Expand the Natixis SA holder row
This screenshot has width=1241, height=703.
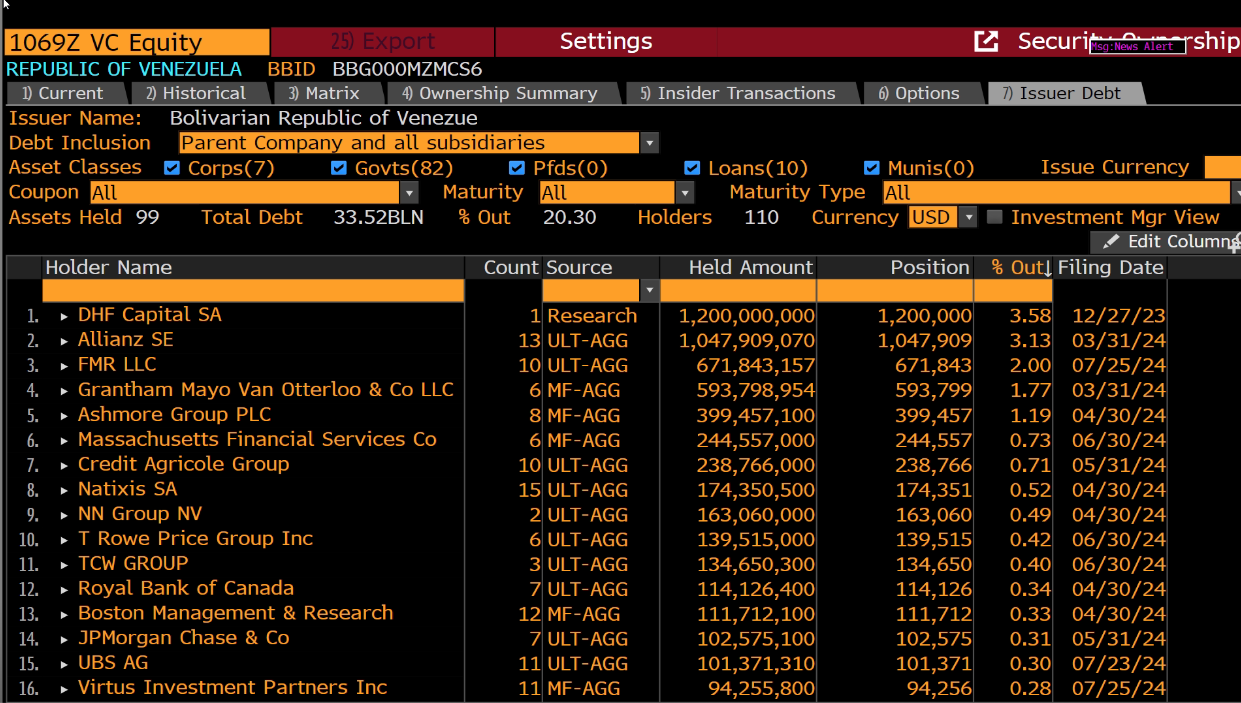click(x=65, y=490)
